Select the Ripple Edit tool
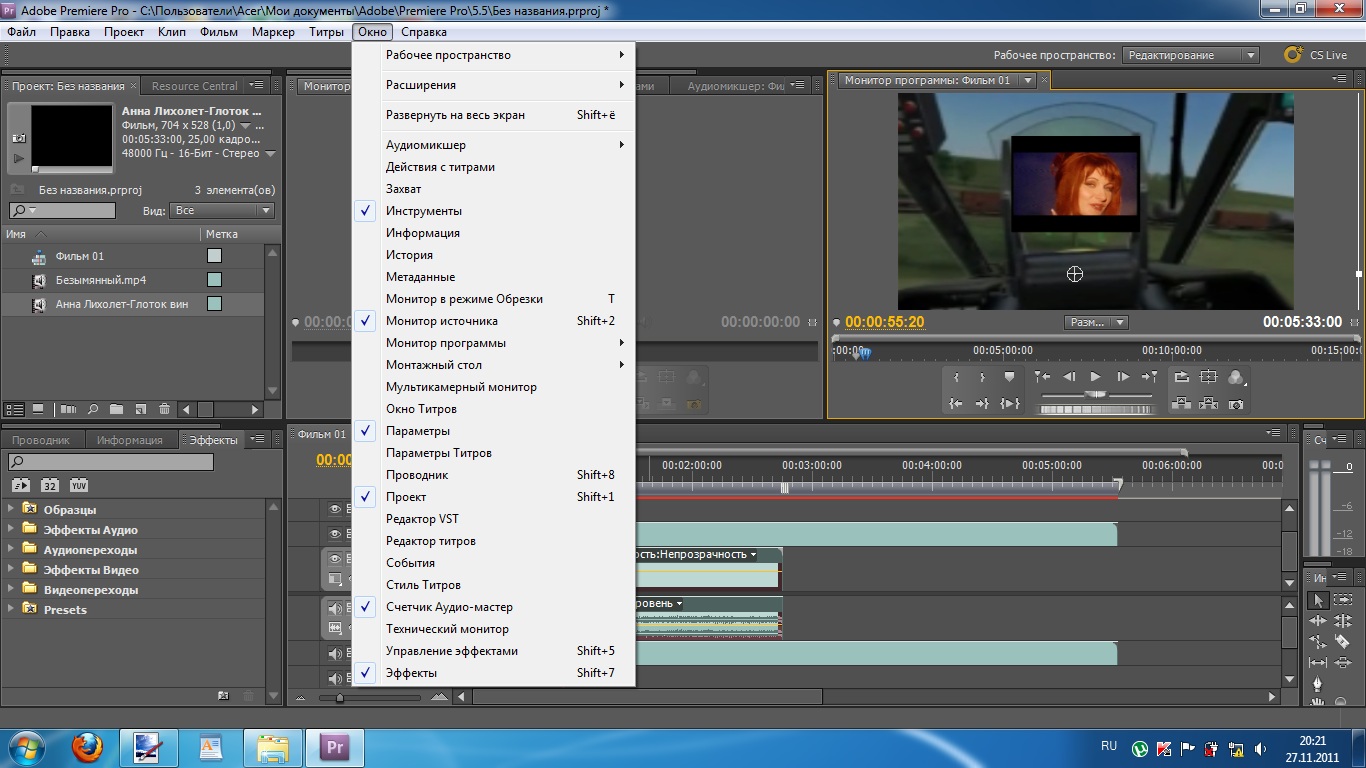 [x=1318, y=621]
